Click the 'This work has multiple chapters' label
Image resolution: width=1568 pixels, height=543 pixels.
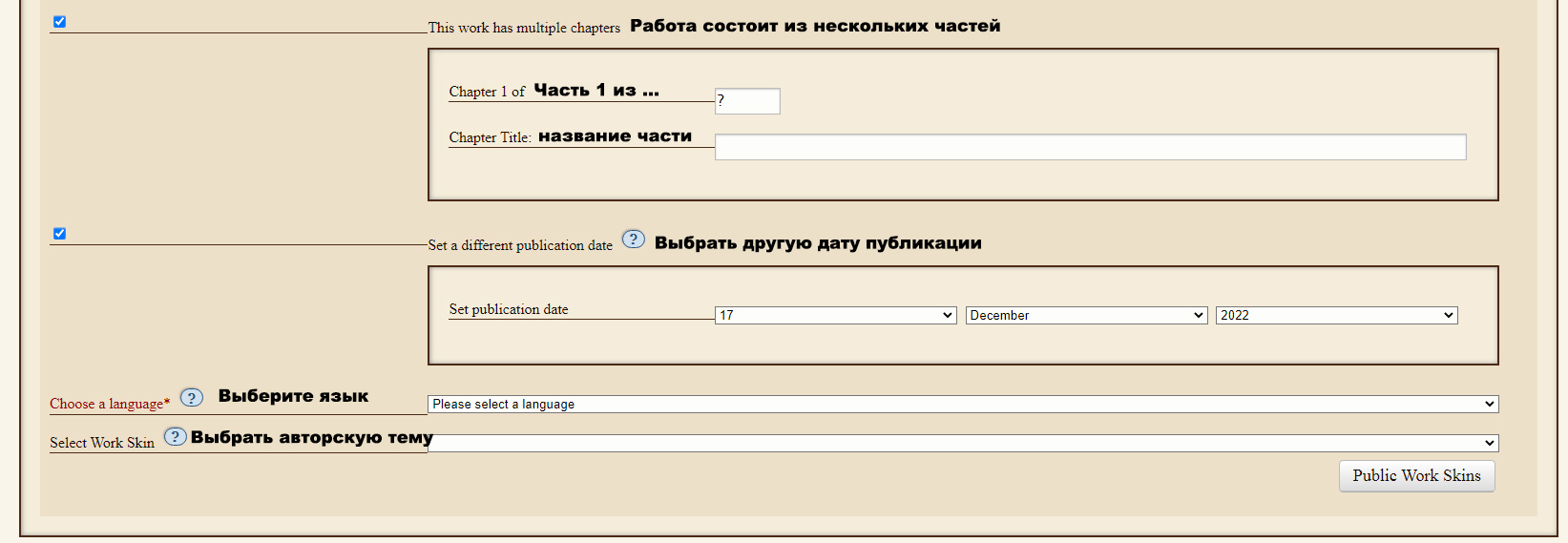pos(524,28)
